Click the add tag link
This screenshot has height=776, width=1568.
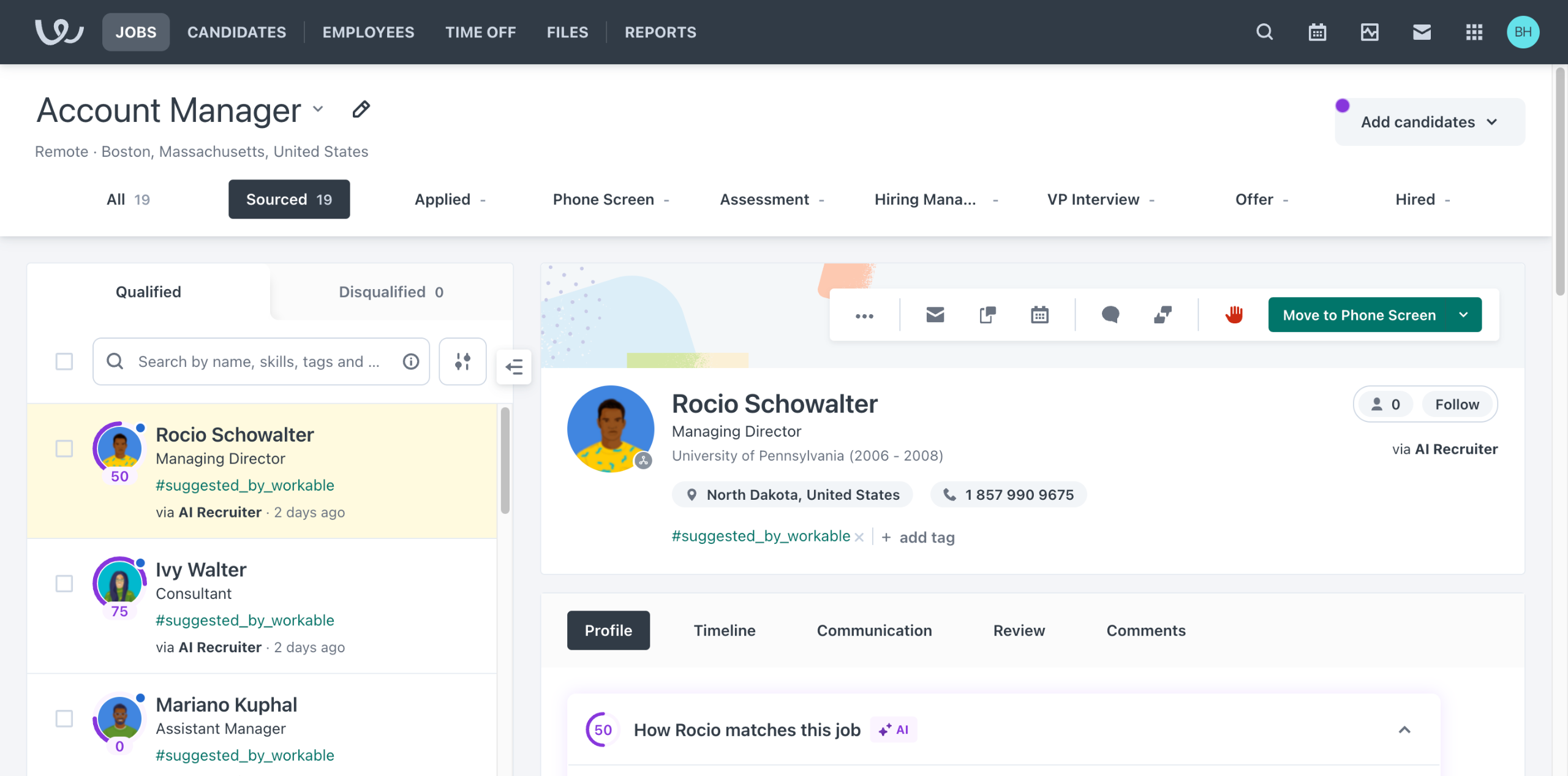click(x=919, y=537)
